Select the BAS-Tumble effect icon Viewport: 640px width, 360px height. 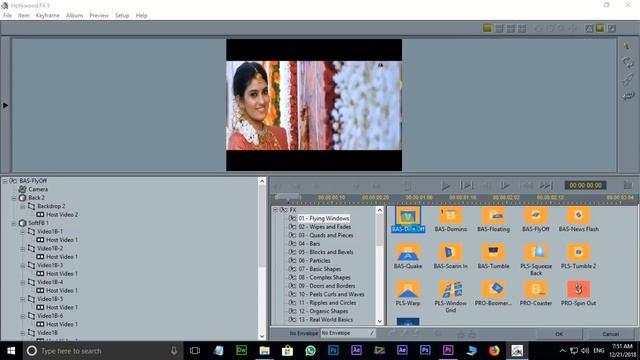coord(493,253)
